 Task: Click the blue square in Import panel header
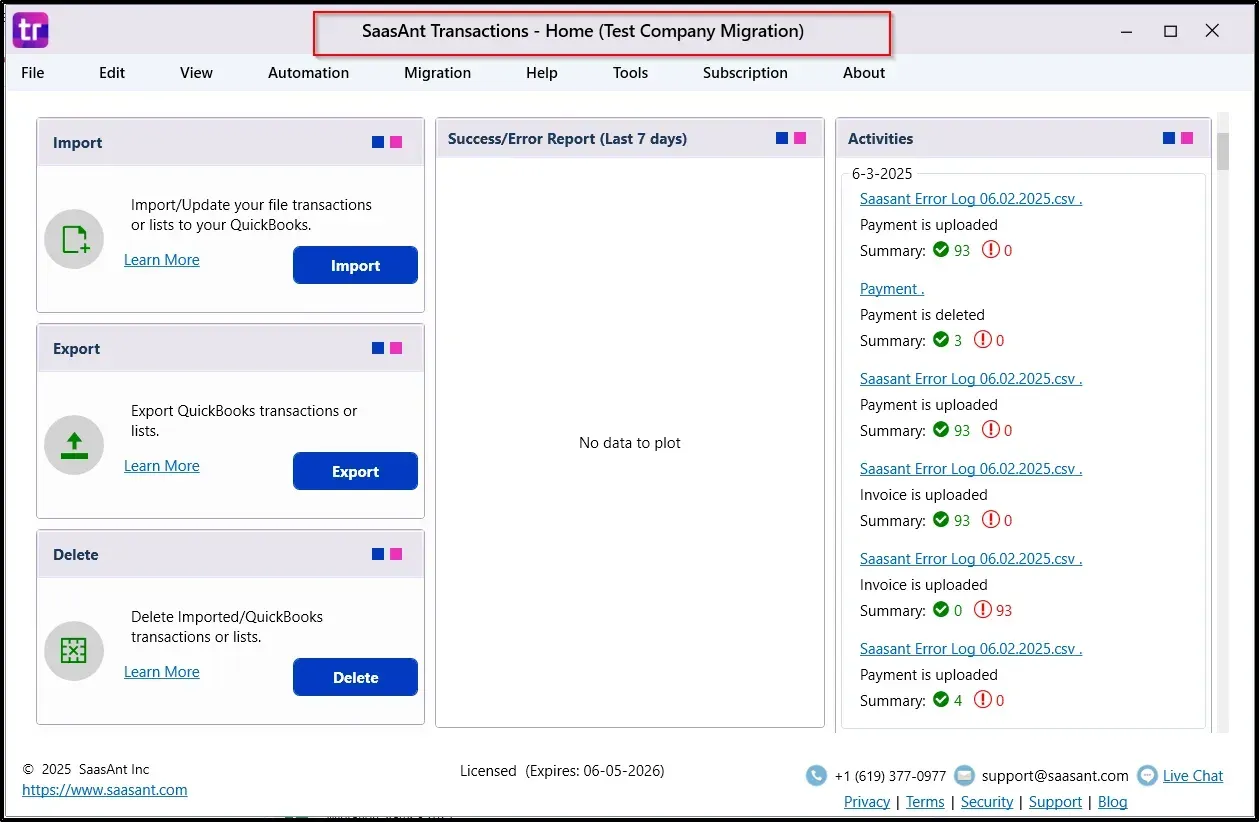(378, 142)
